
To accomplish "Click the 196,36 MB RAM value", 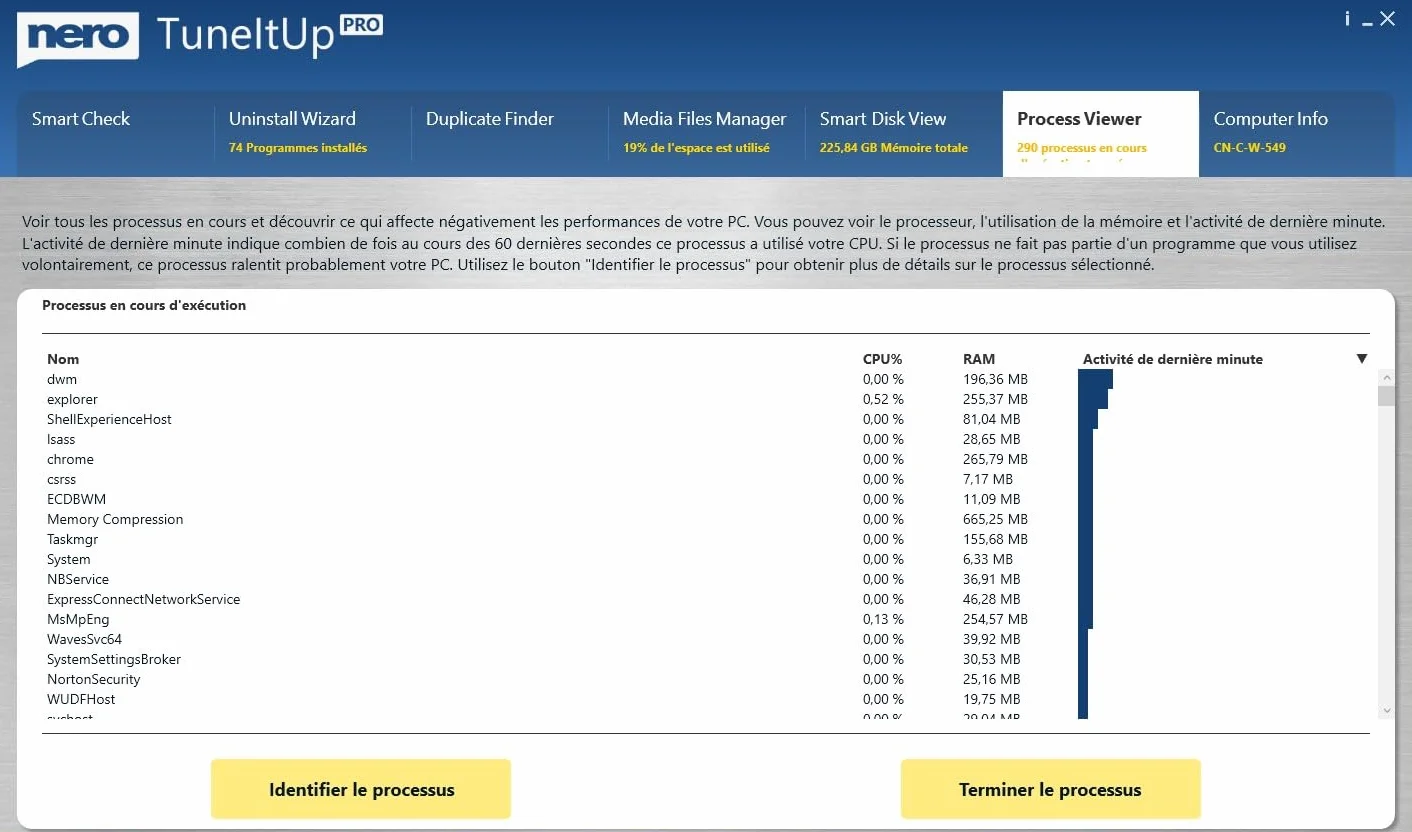I will click(x=995, y=379).
